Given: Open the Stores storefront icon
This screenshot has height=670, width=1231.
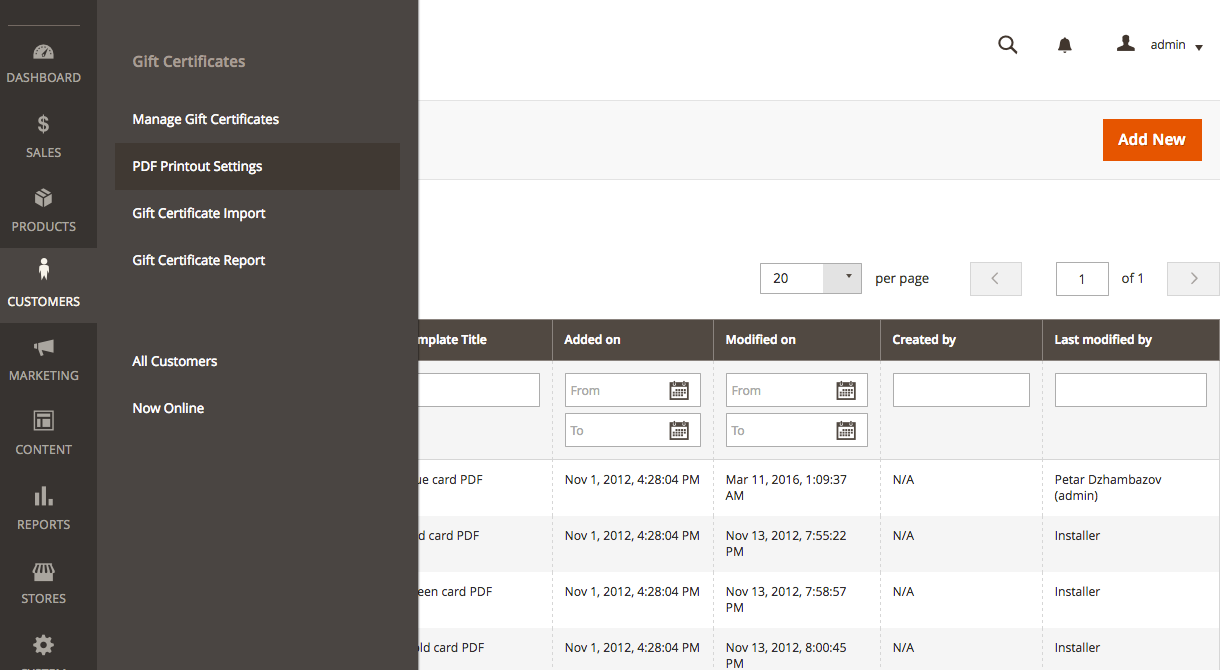Looking at the screenshot, I should tap(43, 571).
